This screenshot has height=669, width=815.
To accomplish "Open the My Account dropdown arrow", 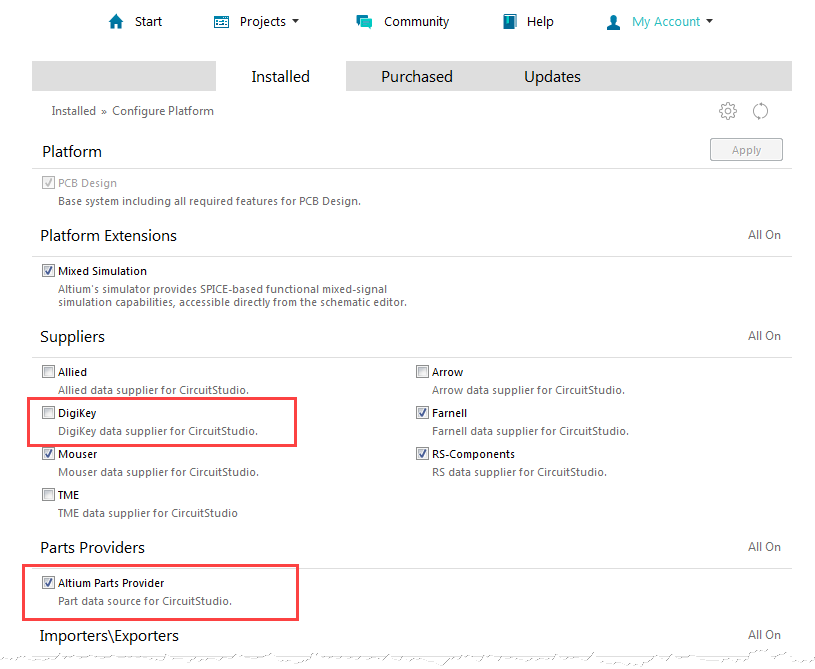I will [709, 22].
